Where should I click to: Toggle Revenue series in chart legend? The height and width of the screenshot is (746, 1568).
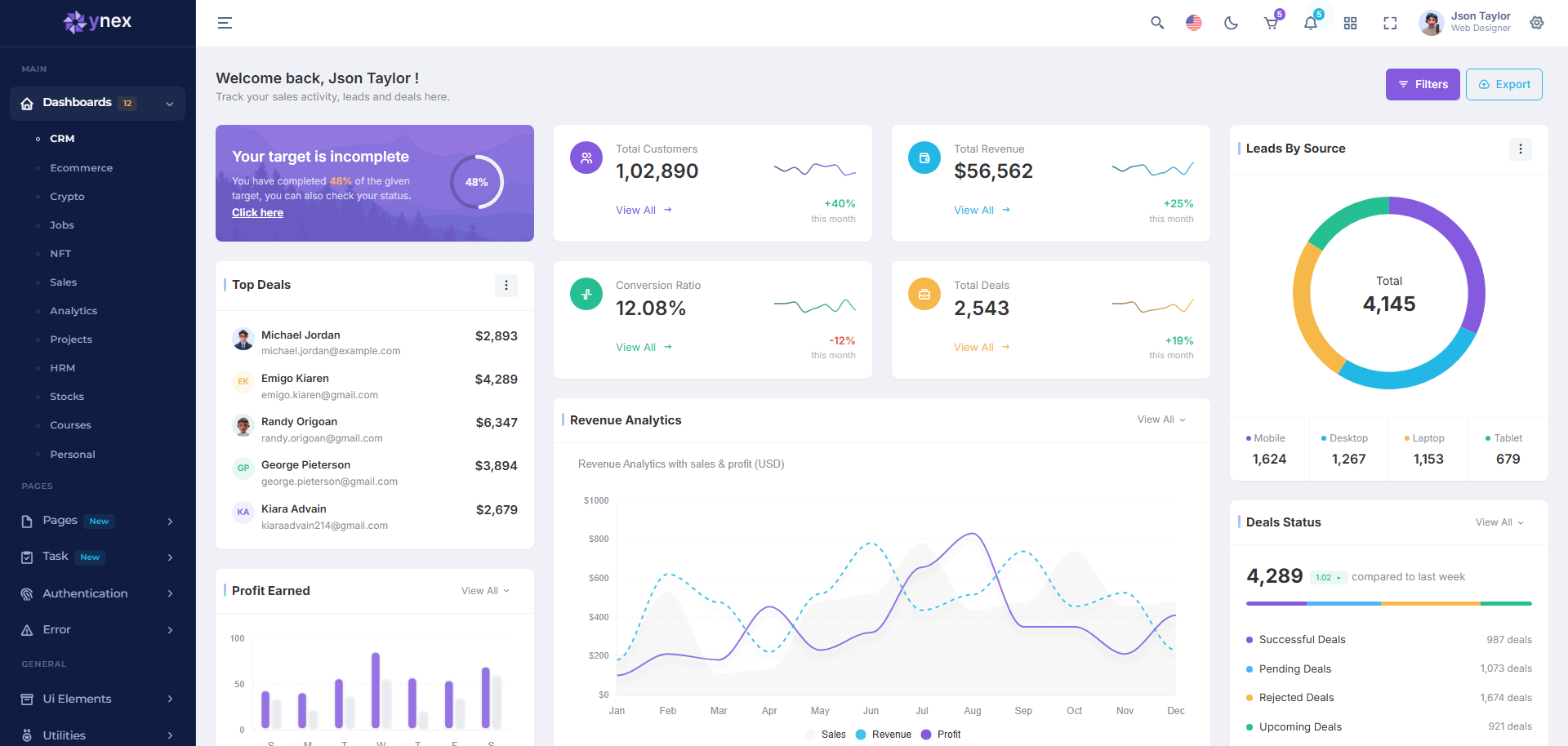(x=884, y=735)
